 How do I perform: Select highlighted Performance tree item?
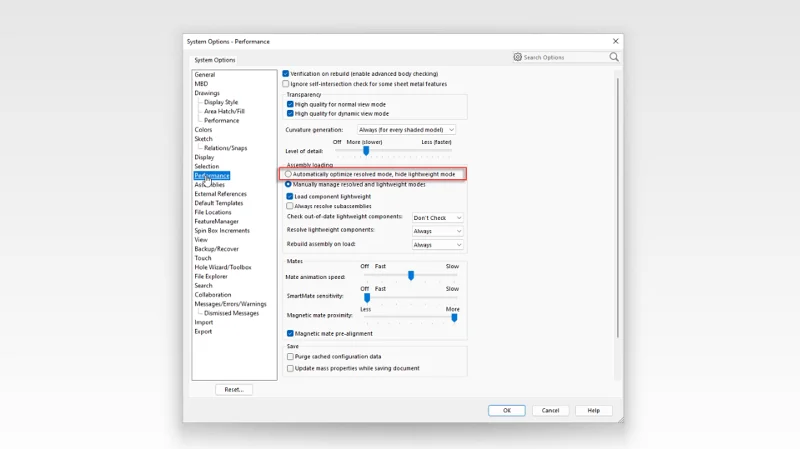[x=212, y=176]
